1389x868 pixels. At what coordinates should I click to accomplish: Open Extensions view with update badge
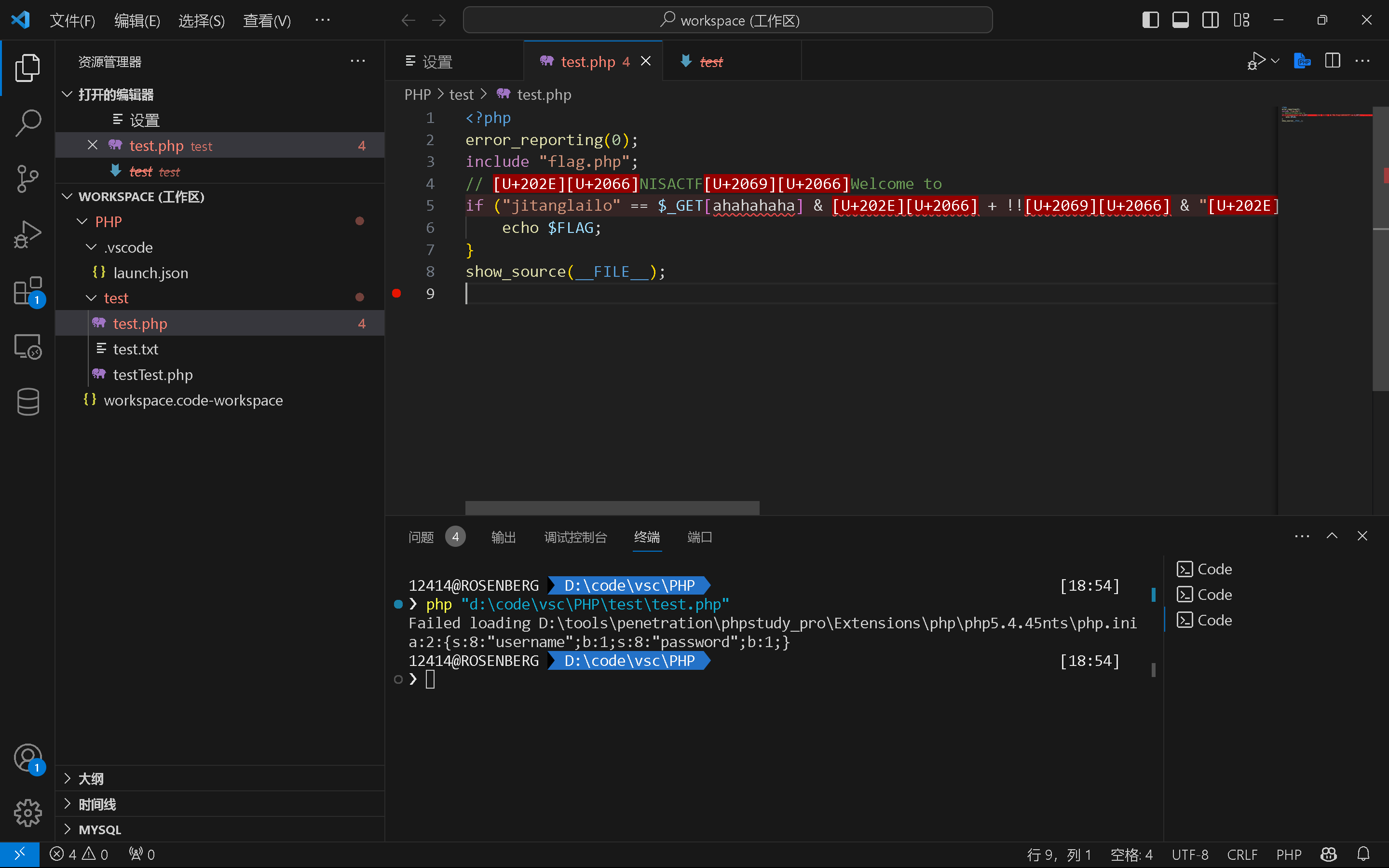27,291
